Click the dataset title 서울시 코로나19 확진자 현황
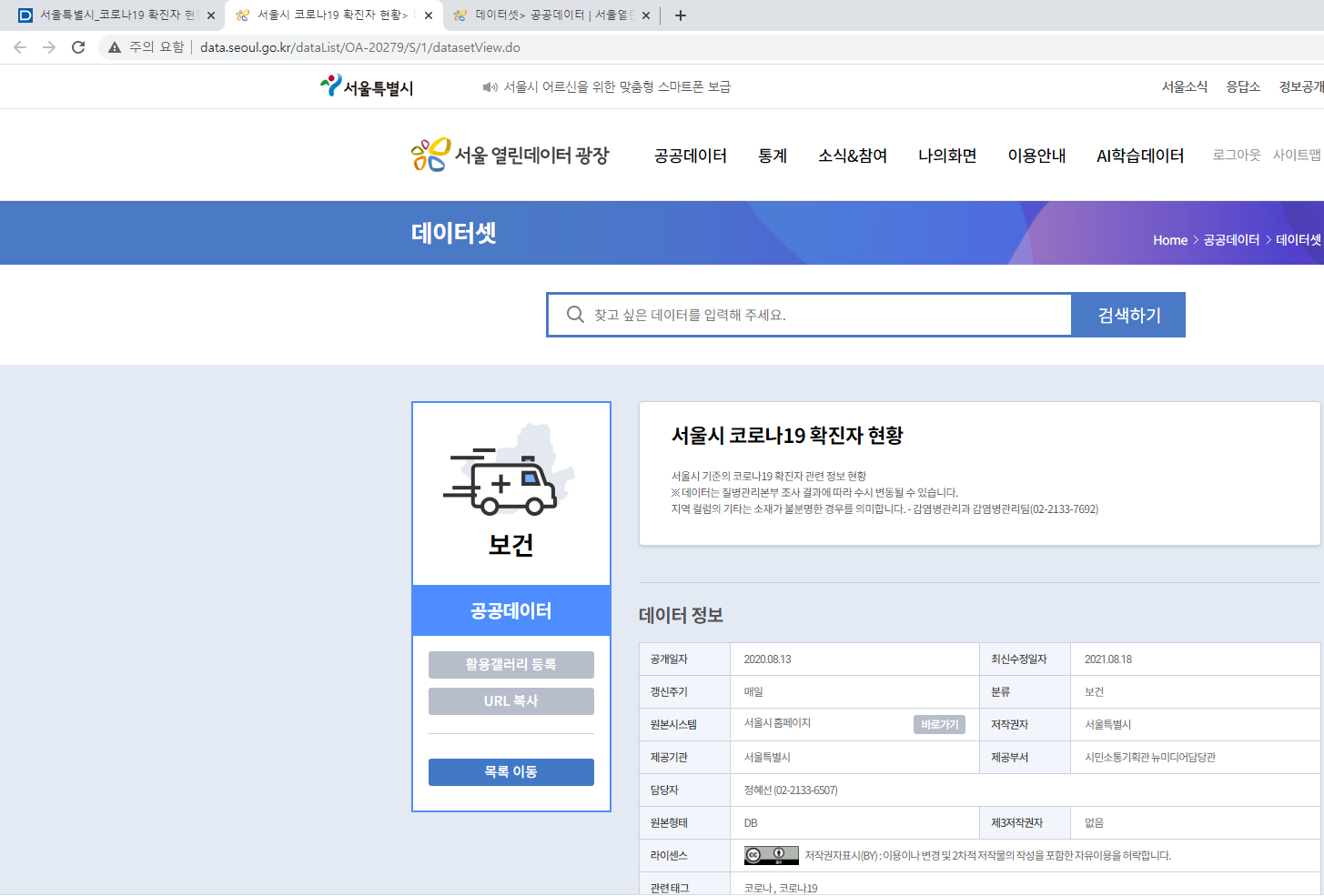This screenshot has height=896, width=1324. point(787,436)
